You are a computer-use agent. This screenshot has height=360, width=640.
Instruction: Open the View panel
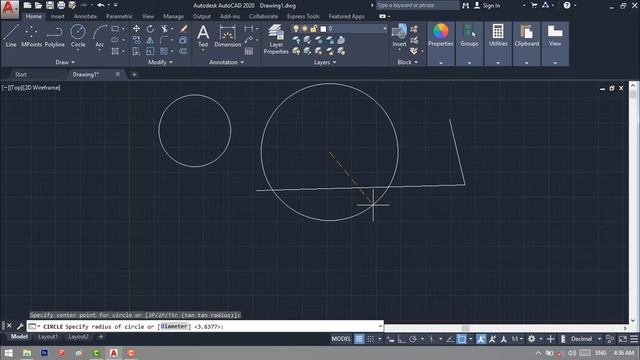tap(555, 35)
